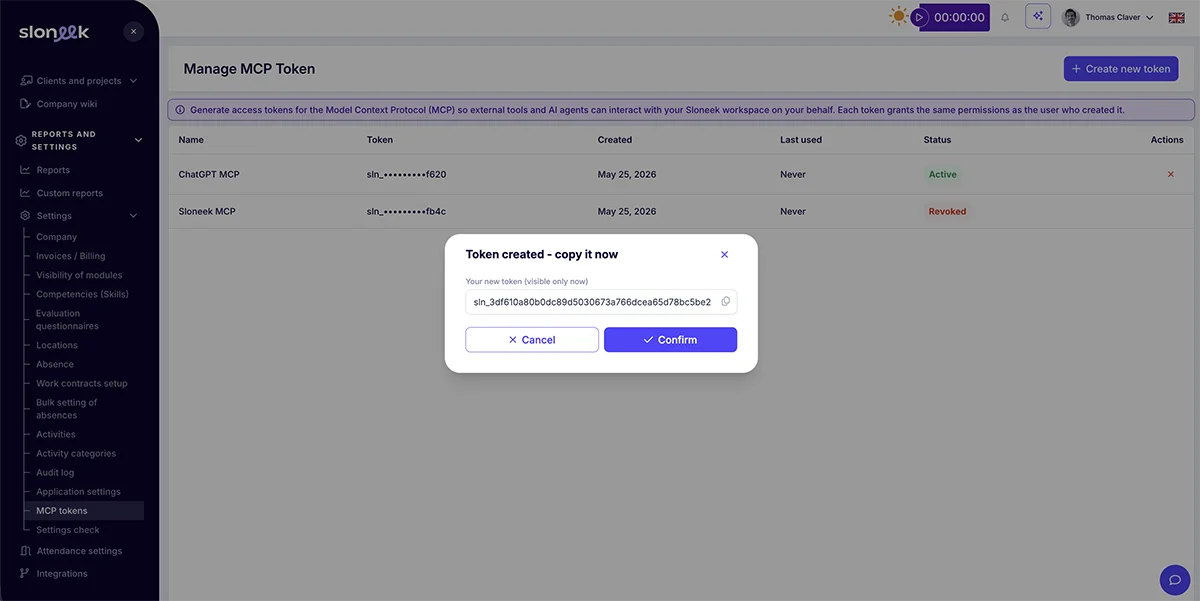The width and height of the screenshot is (1200, 601).
Task: Click the Integrations branch icon
Action: (25, 574)
